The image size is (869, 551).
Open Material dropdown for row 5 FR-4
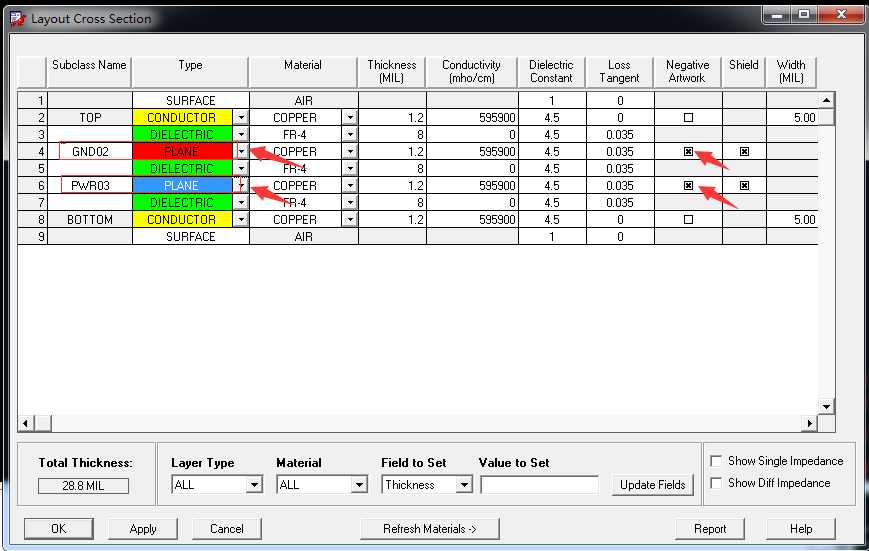[350, 169]
